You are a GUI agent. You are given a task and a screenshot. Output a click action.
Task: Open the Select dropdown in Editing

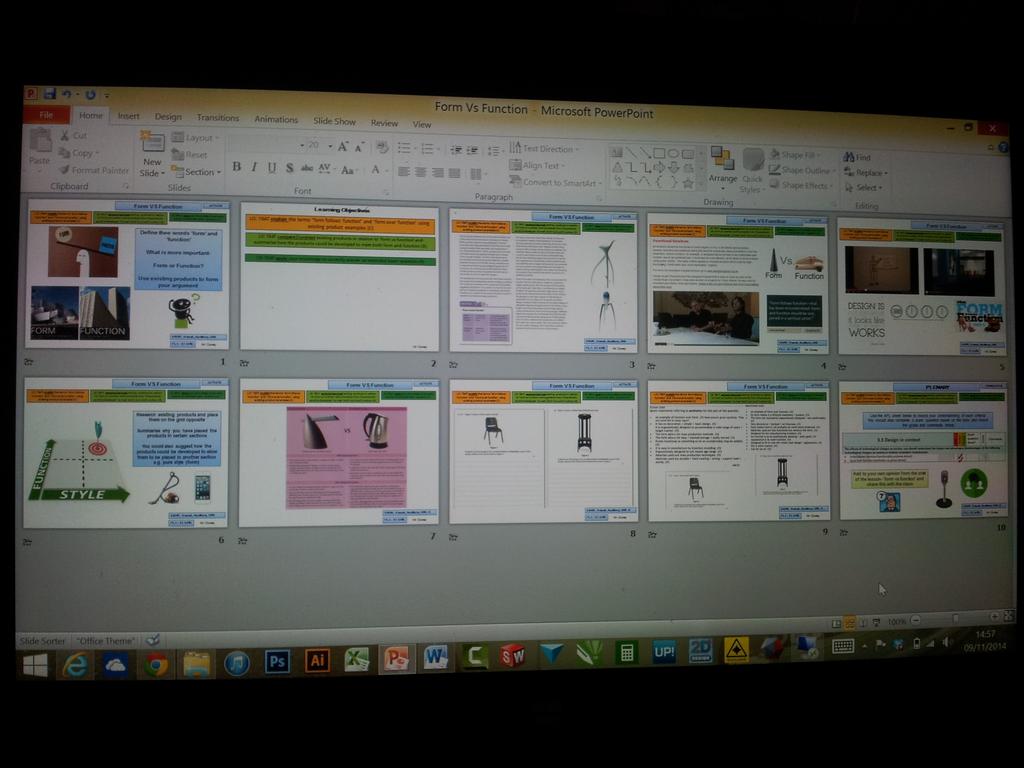863,188
